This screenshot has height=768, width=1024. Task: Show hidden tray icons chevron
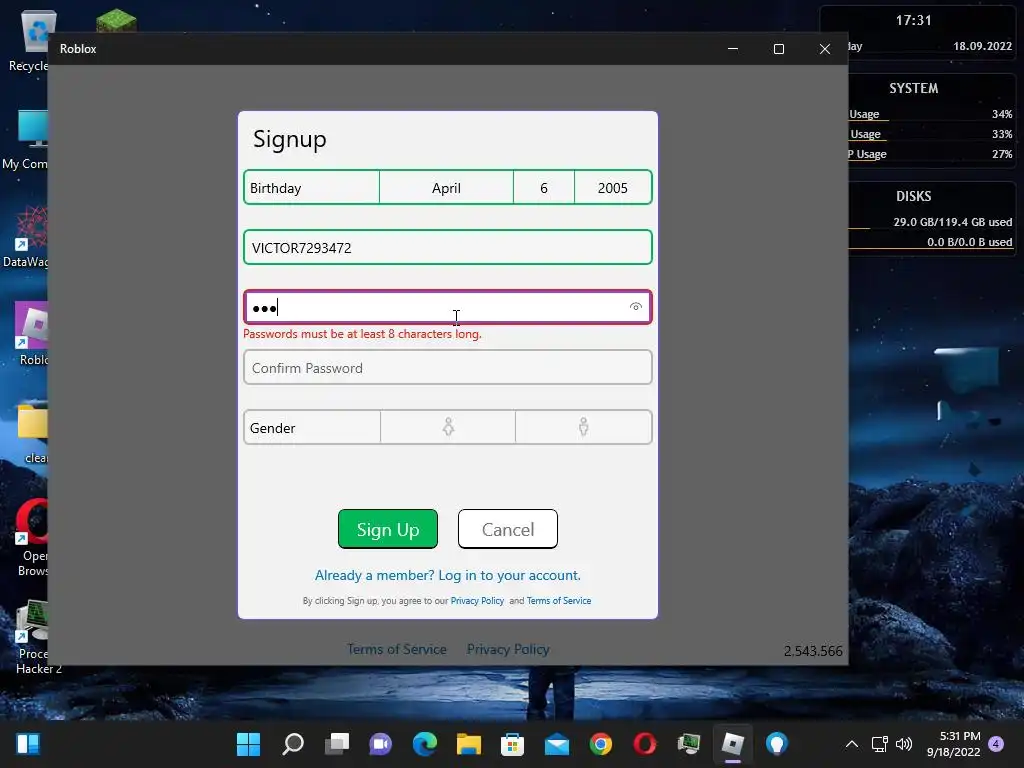[852, 744]
